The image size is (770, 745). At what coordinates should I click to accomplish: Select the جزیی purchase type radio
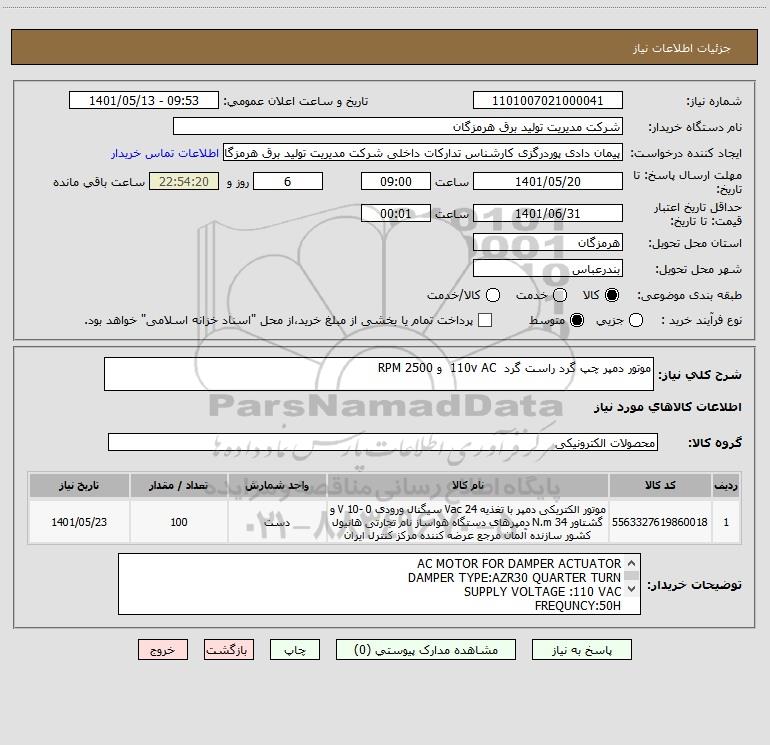point(636,320)
